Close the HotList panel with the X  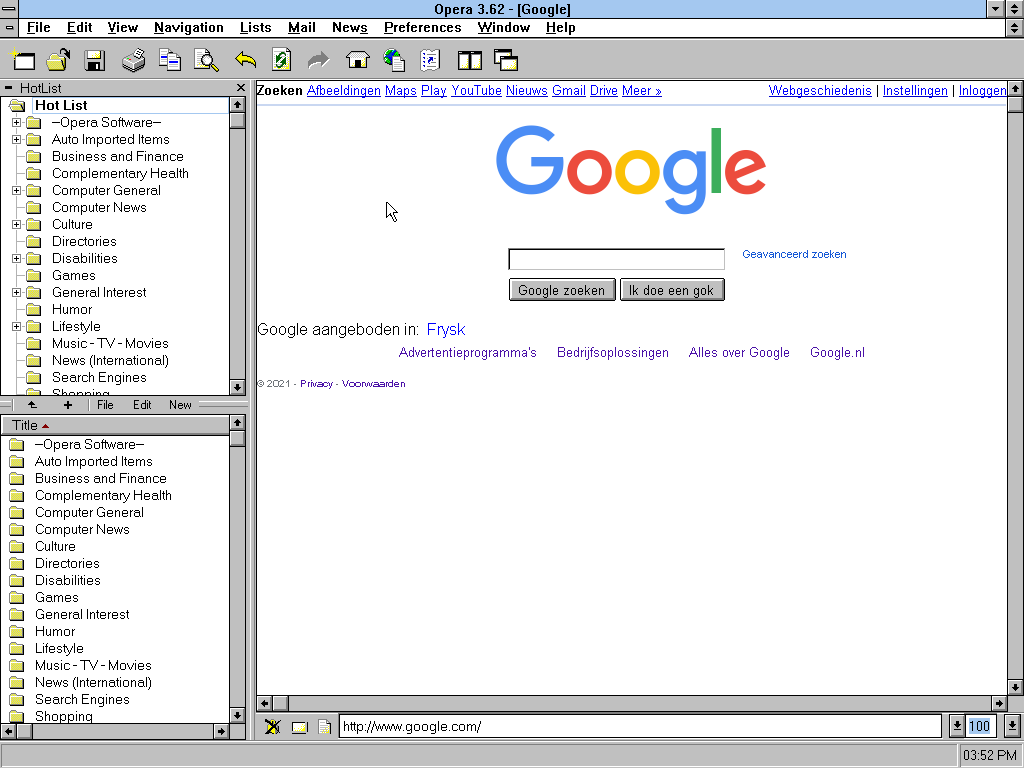240,88
